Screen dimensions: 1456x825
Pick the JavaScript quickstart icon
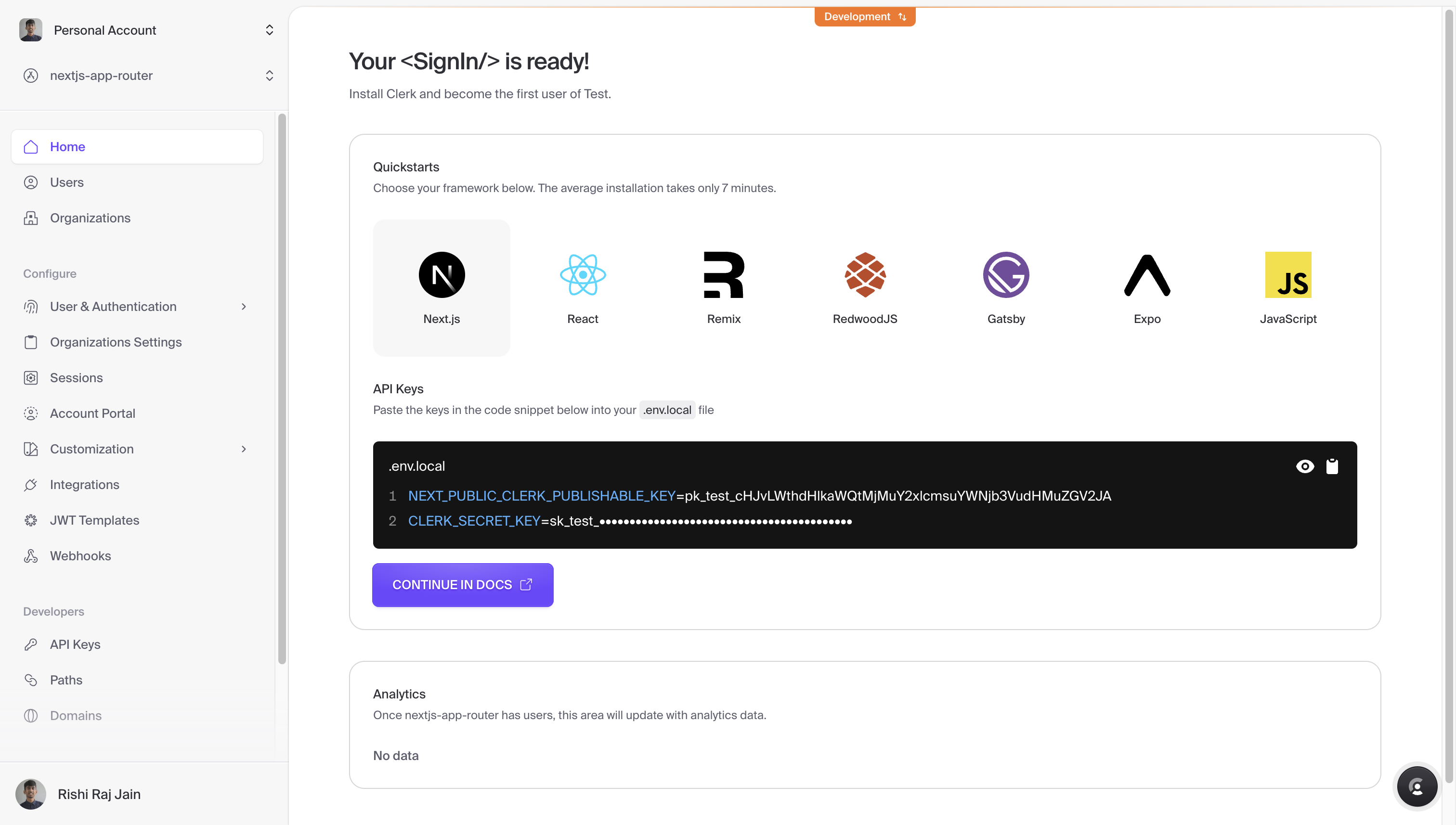coord(1287,275)
